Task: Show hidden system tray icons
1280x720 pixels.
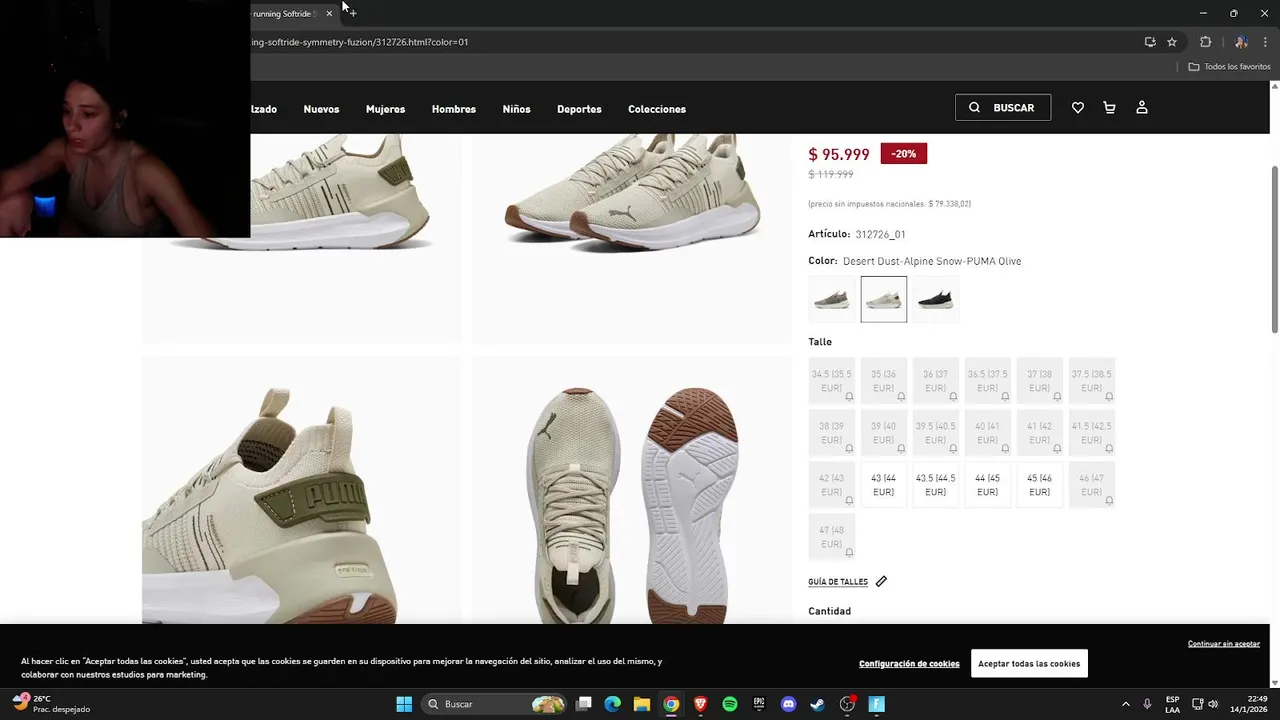Action: click(1125, 704)
